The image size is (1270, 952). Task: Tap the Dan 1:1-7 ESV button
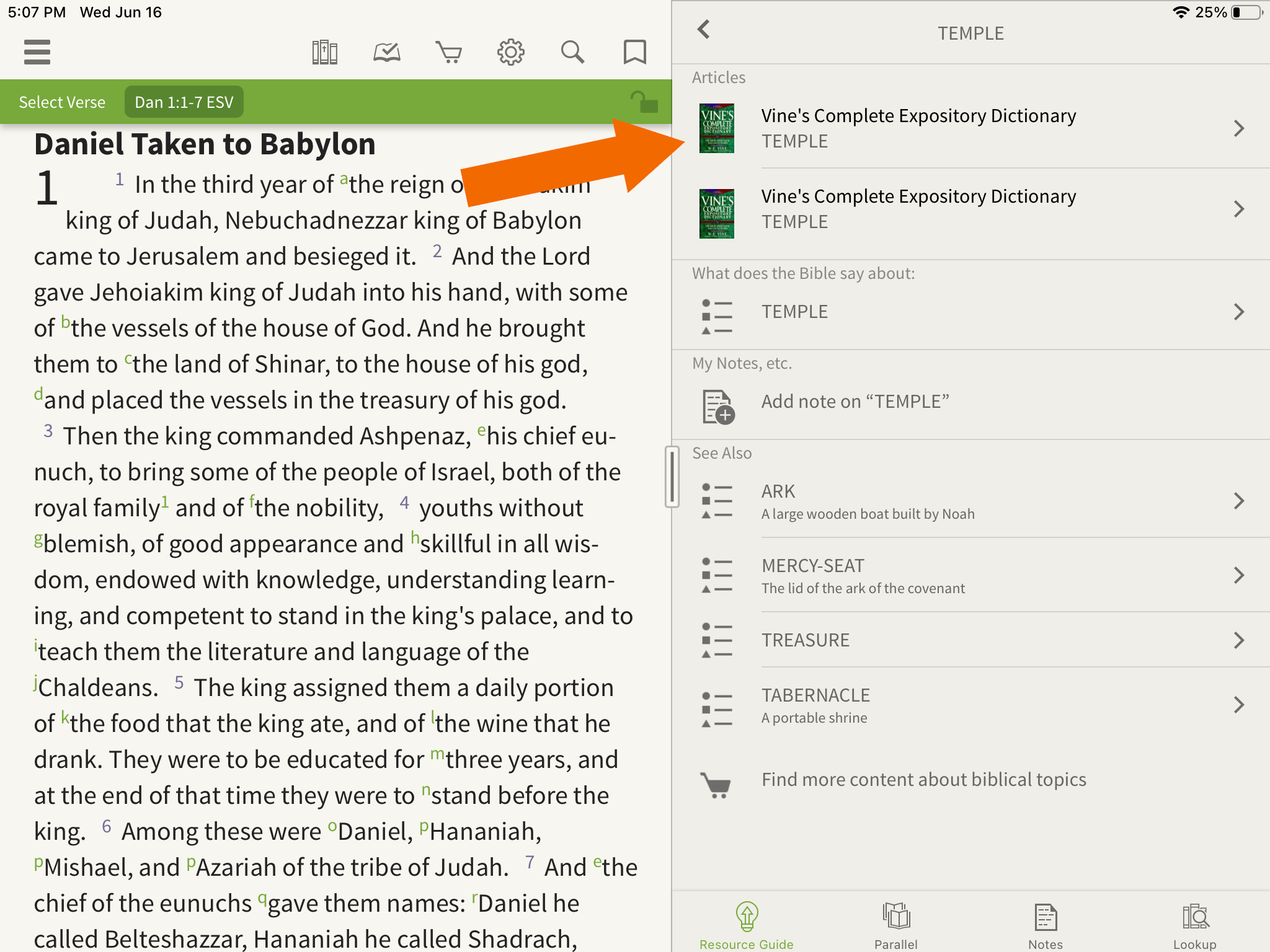click(184, 102)
